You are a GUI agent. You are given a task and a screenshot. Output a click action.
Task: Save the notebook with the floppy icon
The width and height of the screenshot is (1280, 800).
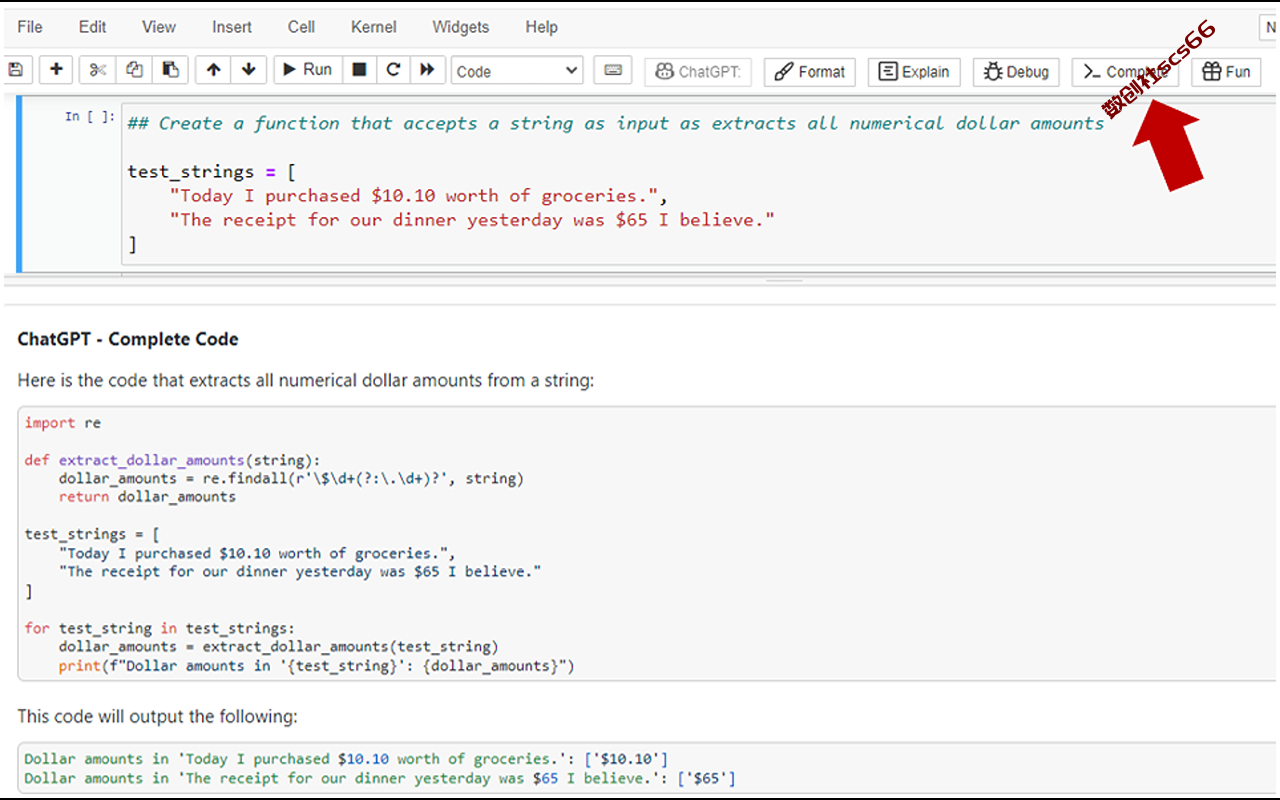[16, 70]
